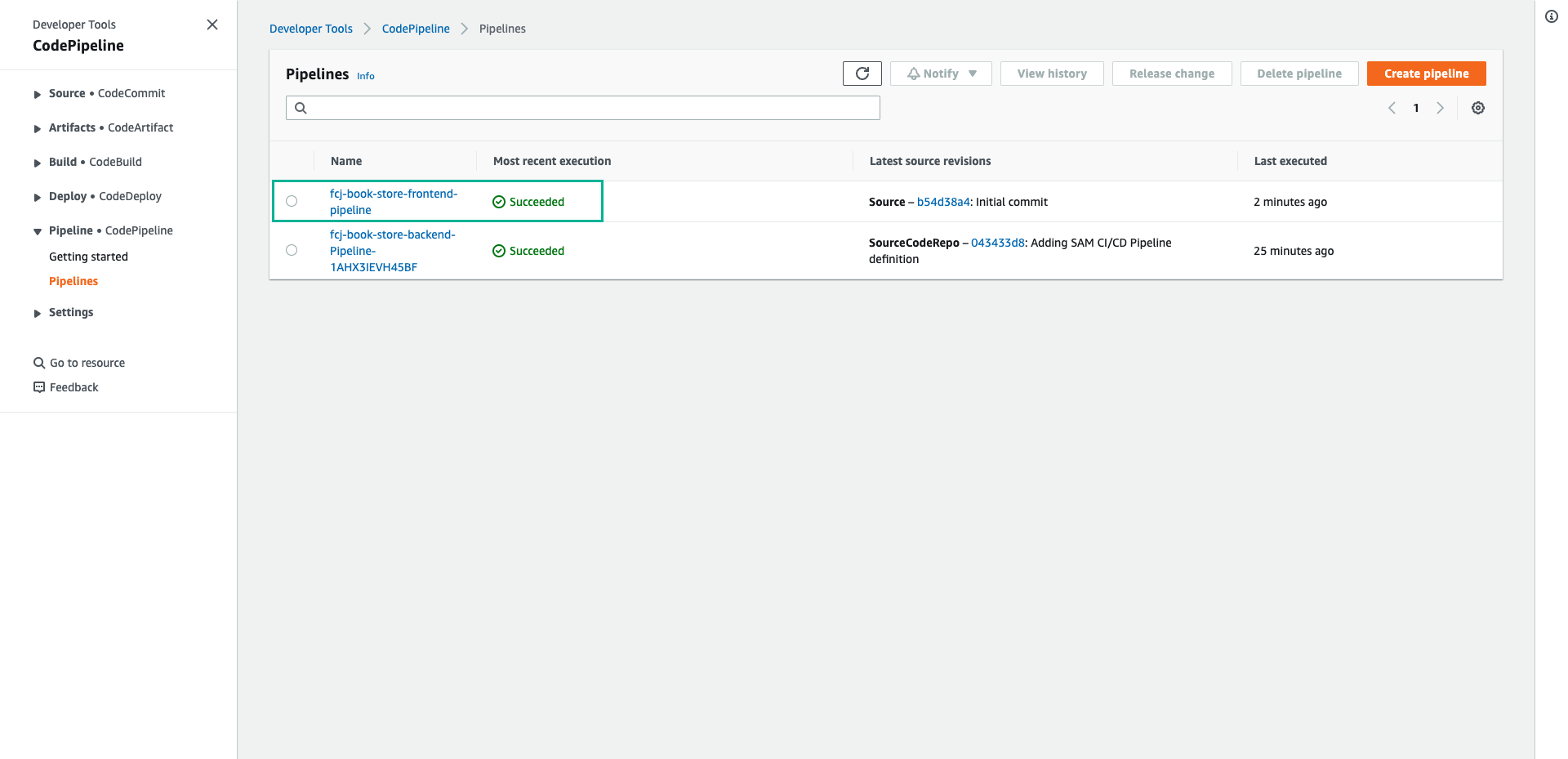Focus the pipelines search input field
The image size is (1568, 759).
click(583, 108)
